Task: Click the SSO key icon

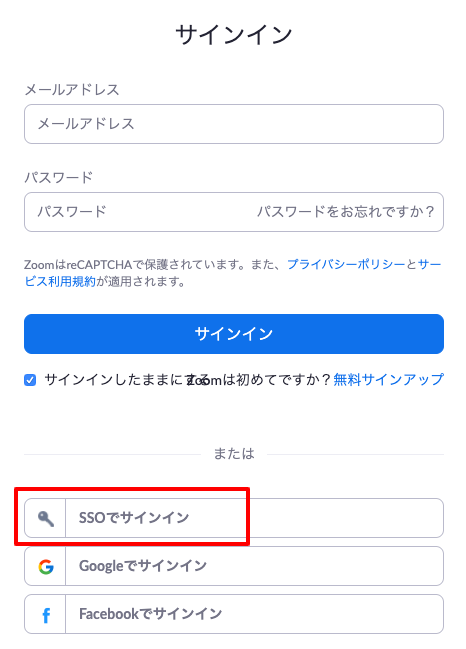Action: tap(46, 518)
